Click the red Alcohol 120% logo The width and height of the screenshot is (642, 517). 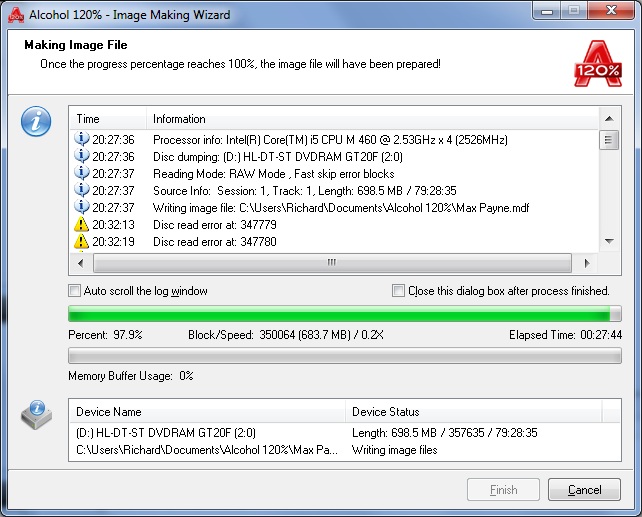pyautogui.click(x=598, y=63)
